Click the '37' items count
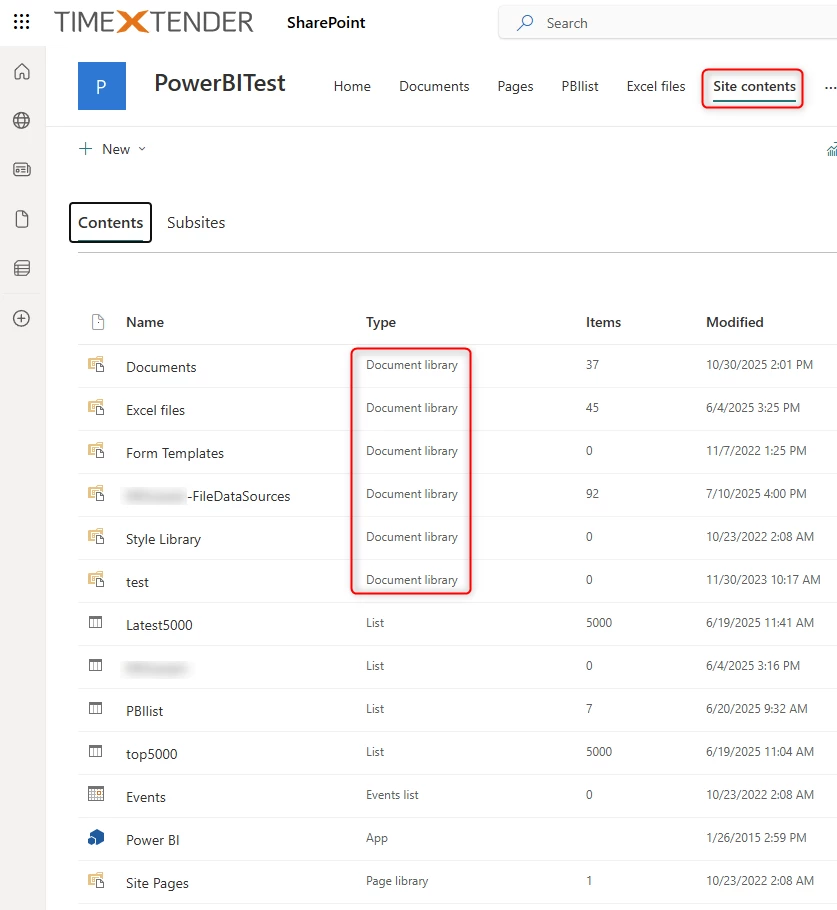Viewport: 837px width, 910px height. pos(592,364)
